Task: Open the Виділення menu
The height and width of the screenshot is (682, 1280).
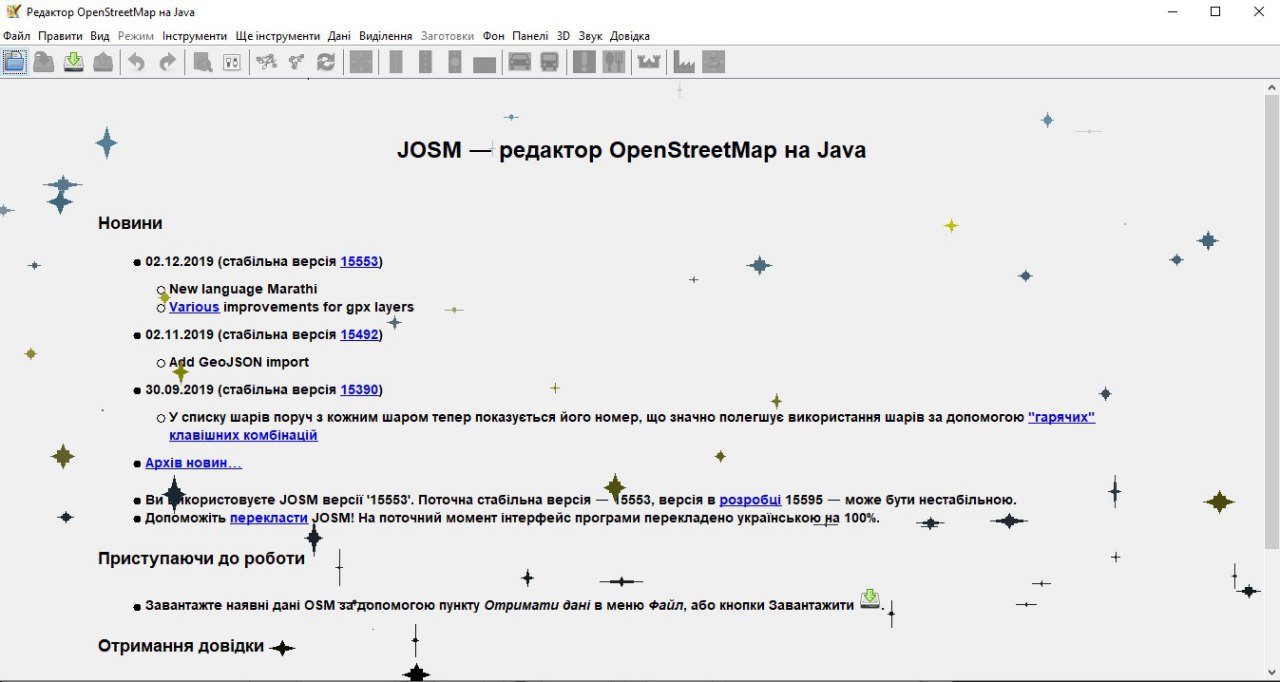Action: tap(385, 36)
